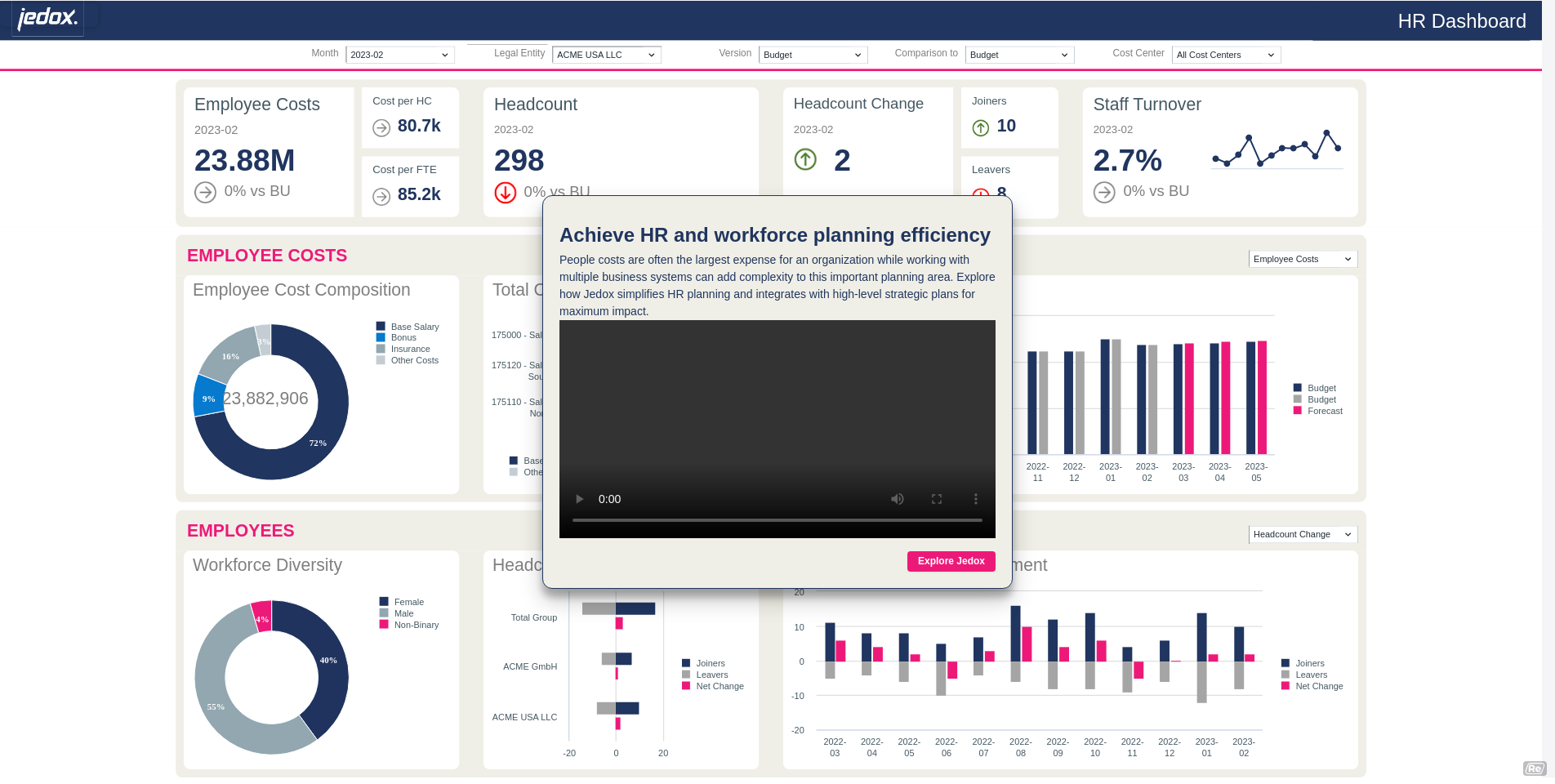
Task: Click the Cost per HC arrow icon
Action: pyautogui.click(x=381, y=127)
